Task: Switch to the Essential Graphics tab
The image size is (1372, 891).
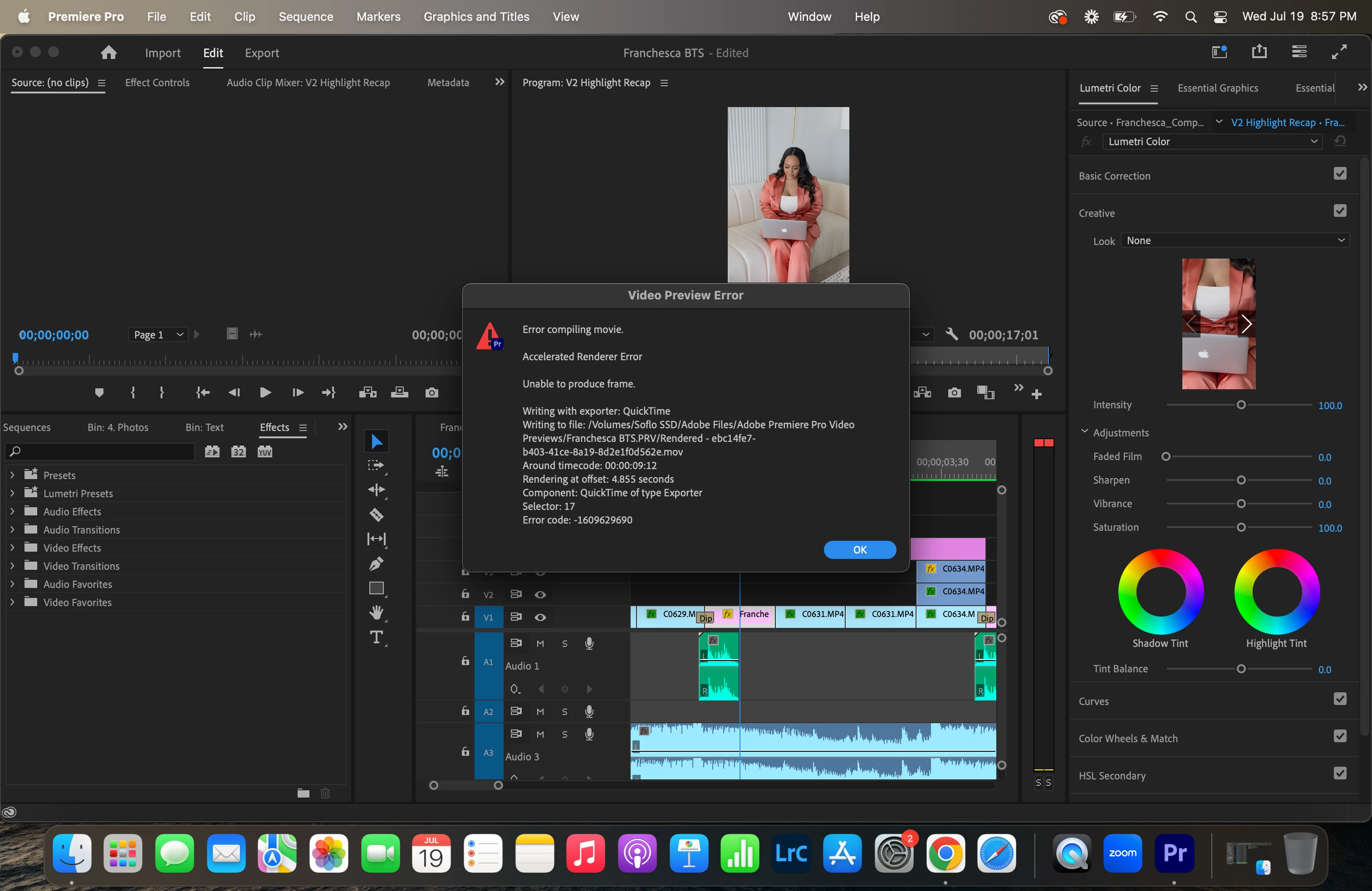Action: 1217,88
